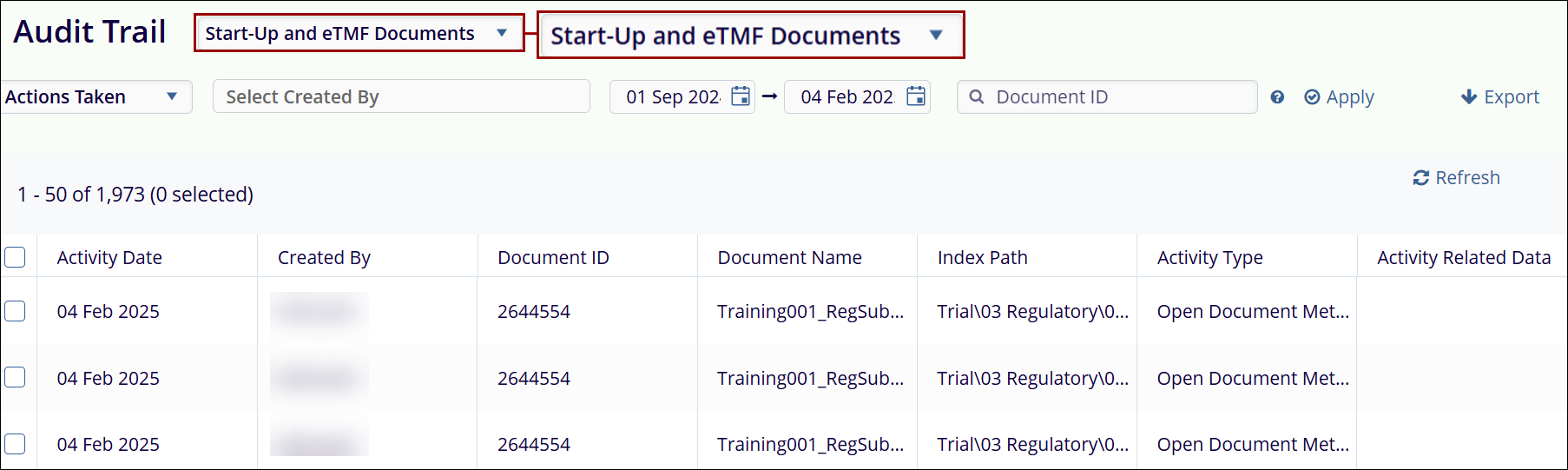The image size is (1568, 470).
Task: Click the Export link
Action: [1511, 97]
